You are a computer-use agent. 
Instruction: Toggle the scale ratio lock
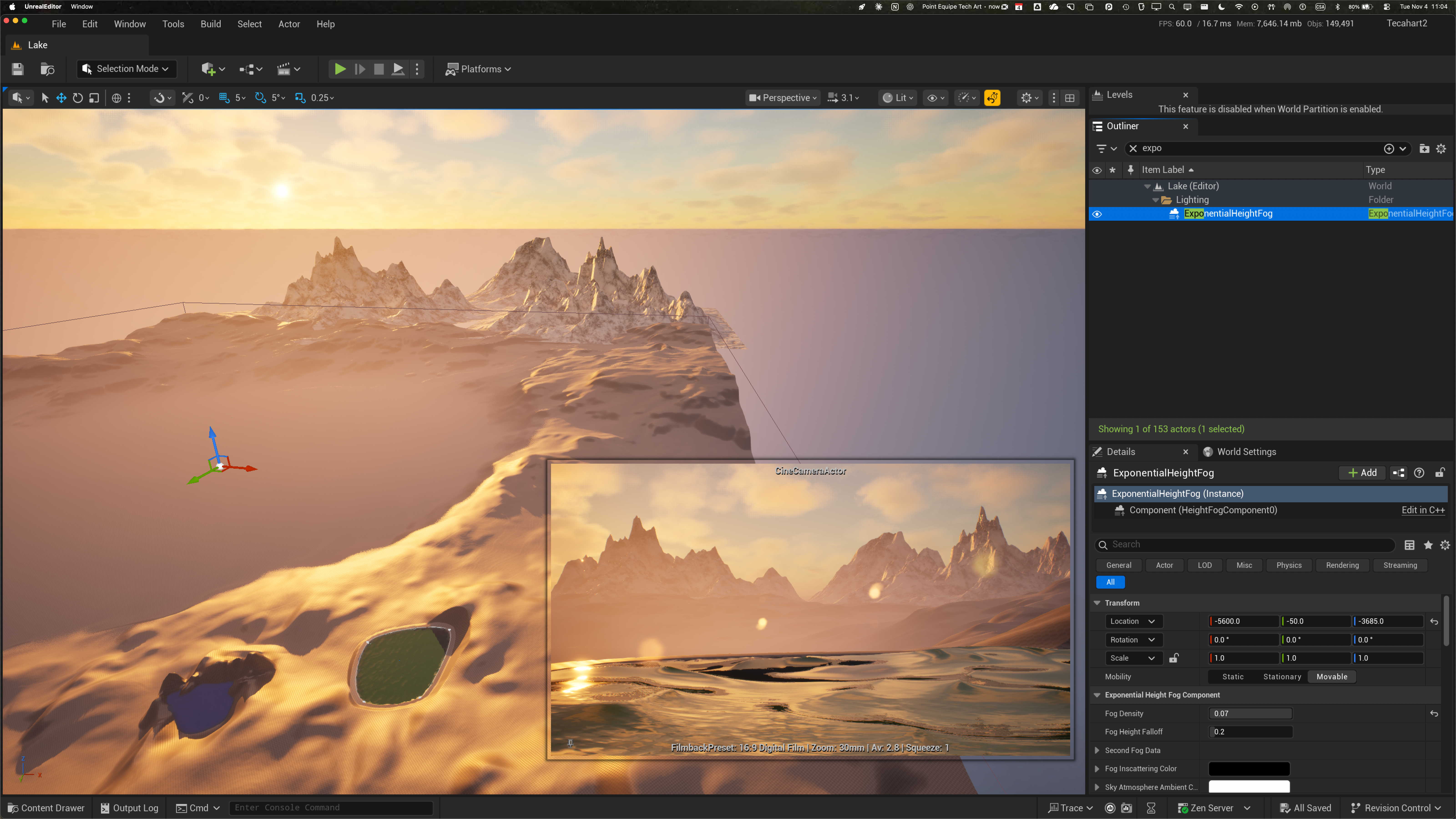pyautogui.click(x=1174, y=658)
